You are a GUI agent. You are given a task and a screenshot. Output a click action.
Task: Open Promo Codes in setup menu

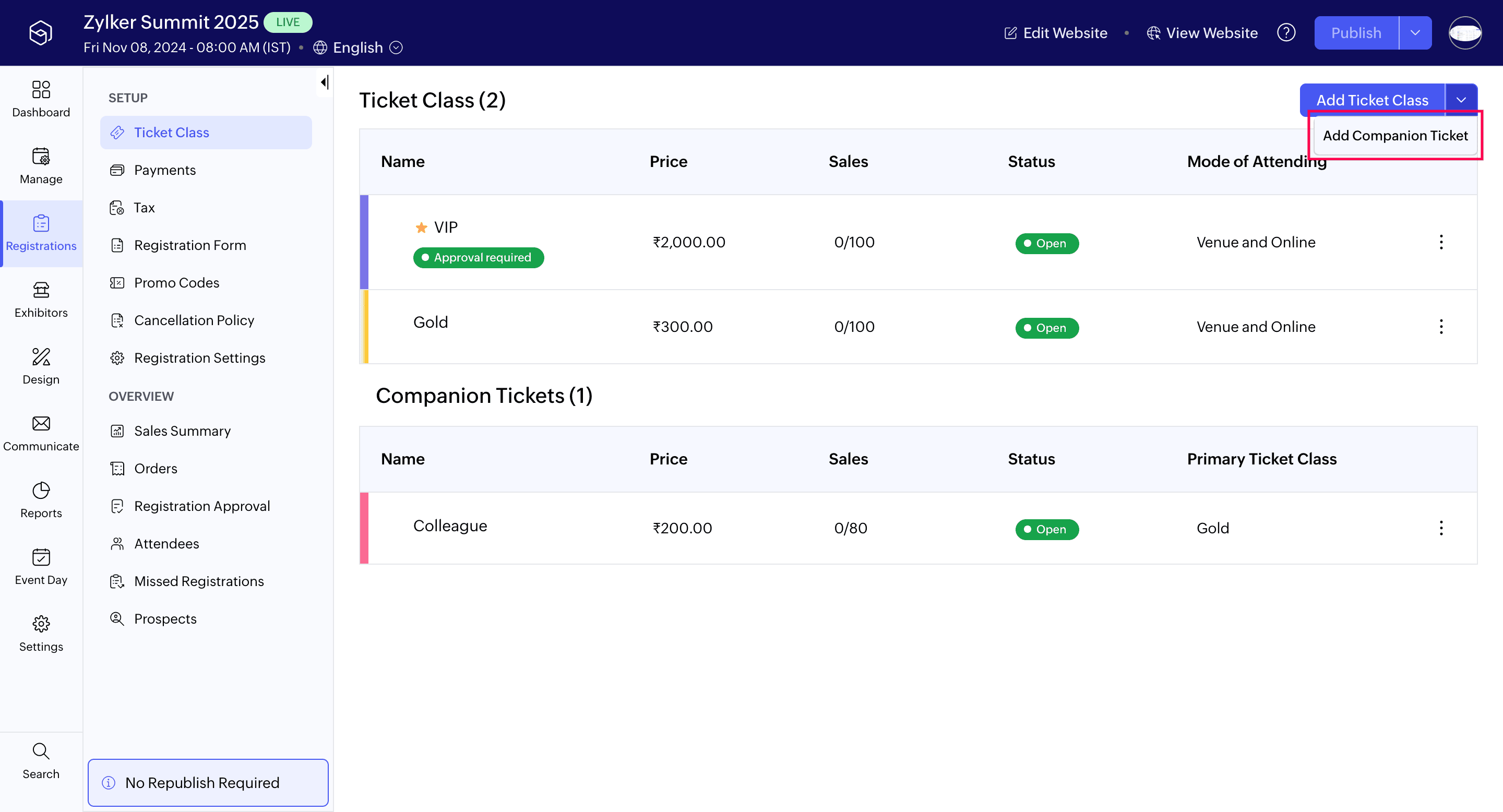point(176,283)
